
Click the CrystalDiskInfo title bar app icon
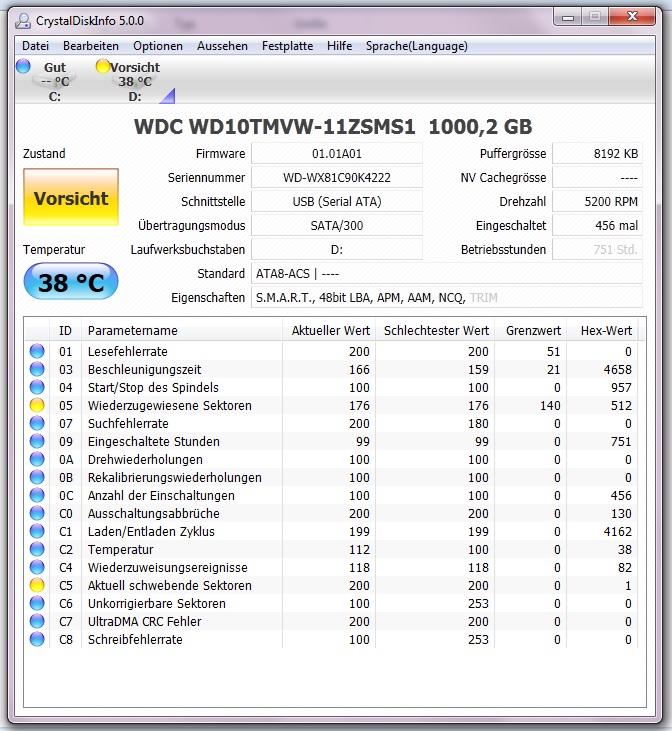(x=22, y=21)
